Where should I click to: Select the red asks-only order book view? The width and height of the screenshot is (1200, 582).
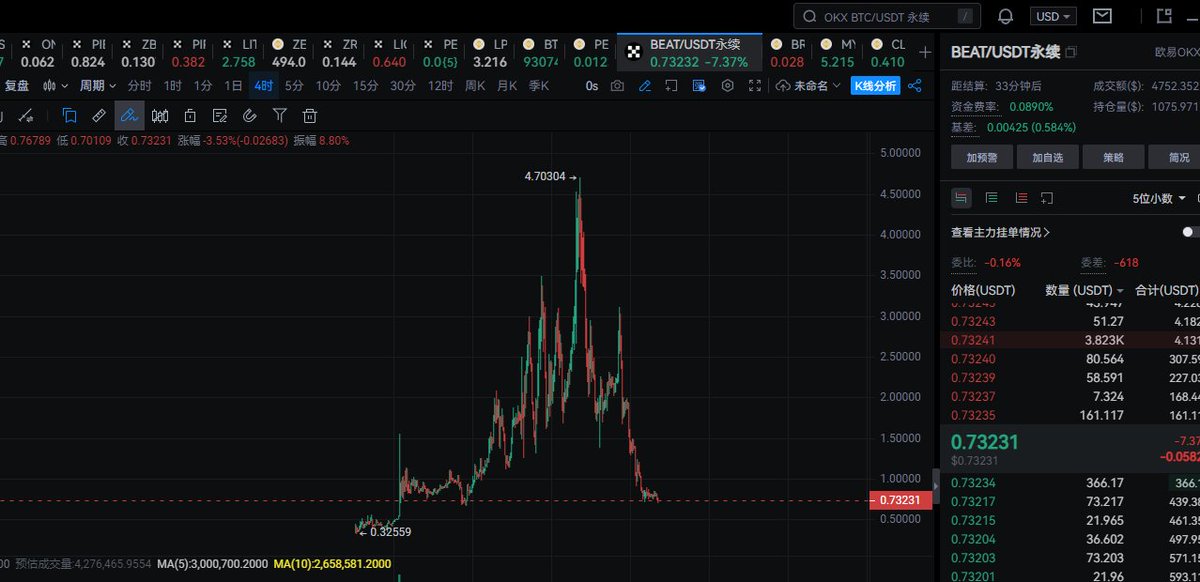1021,198
